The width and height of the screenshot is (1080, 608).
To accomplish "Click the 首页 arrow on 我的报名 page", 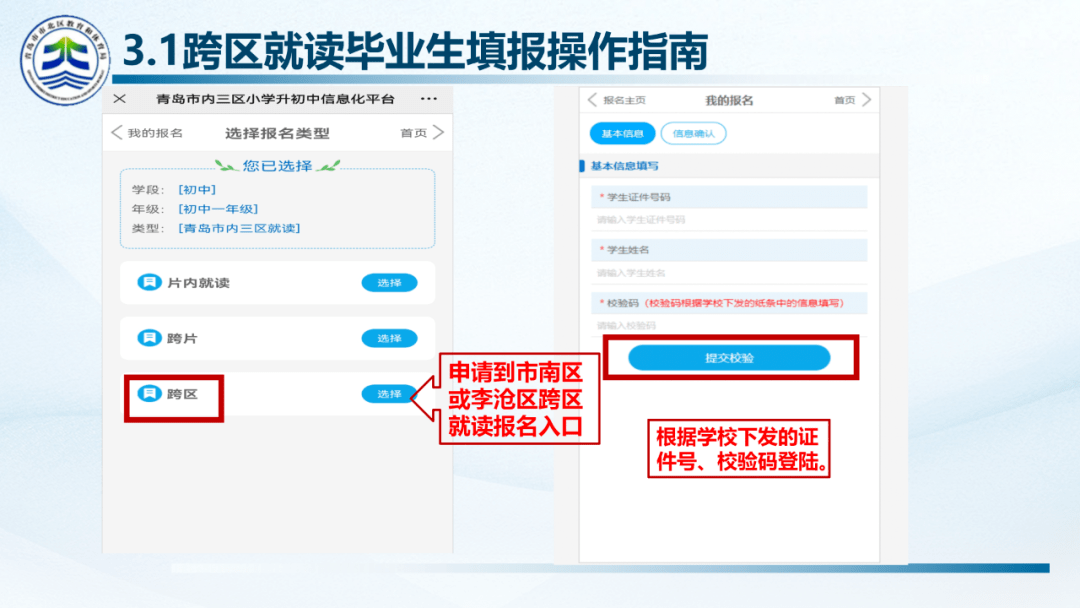I will point(866,100).
